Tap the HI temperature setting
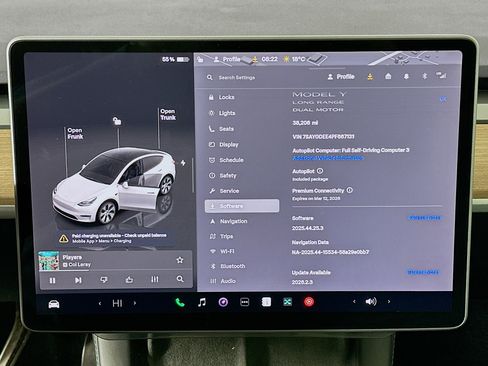488x366 pixels. [x=117, y=303]
